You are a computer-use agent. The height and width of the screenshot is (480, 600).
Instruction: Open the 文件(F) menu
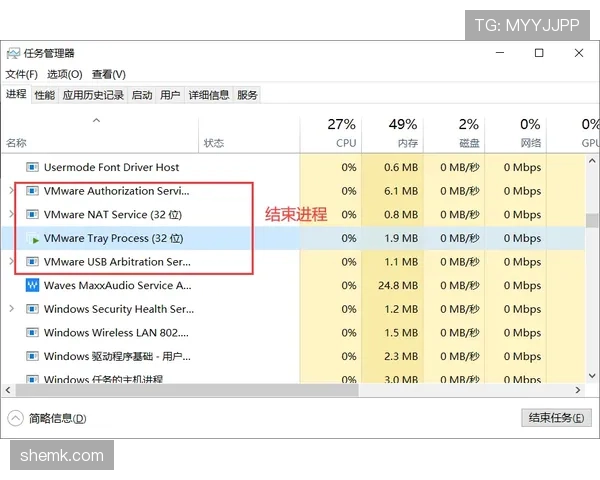pos(21,74)
